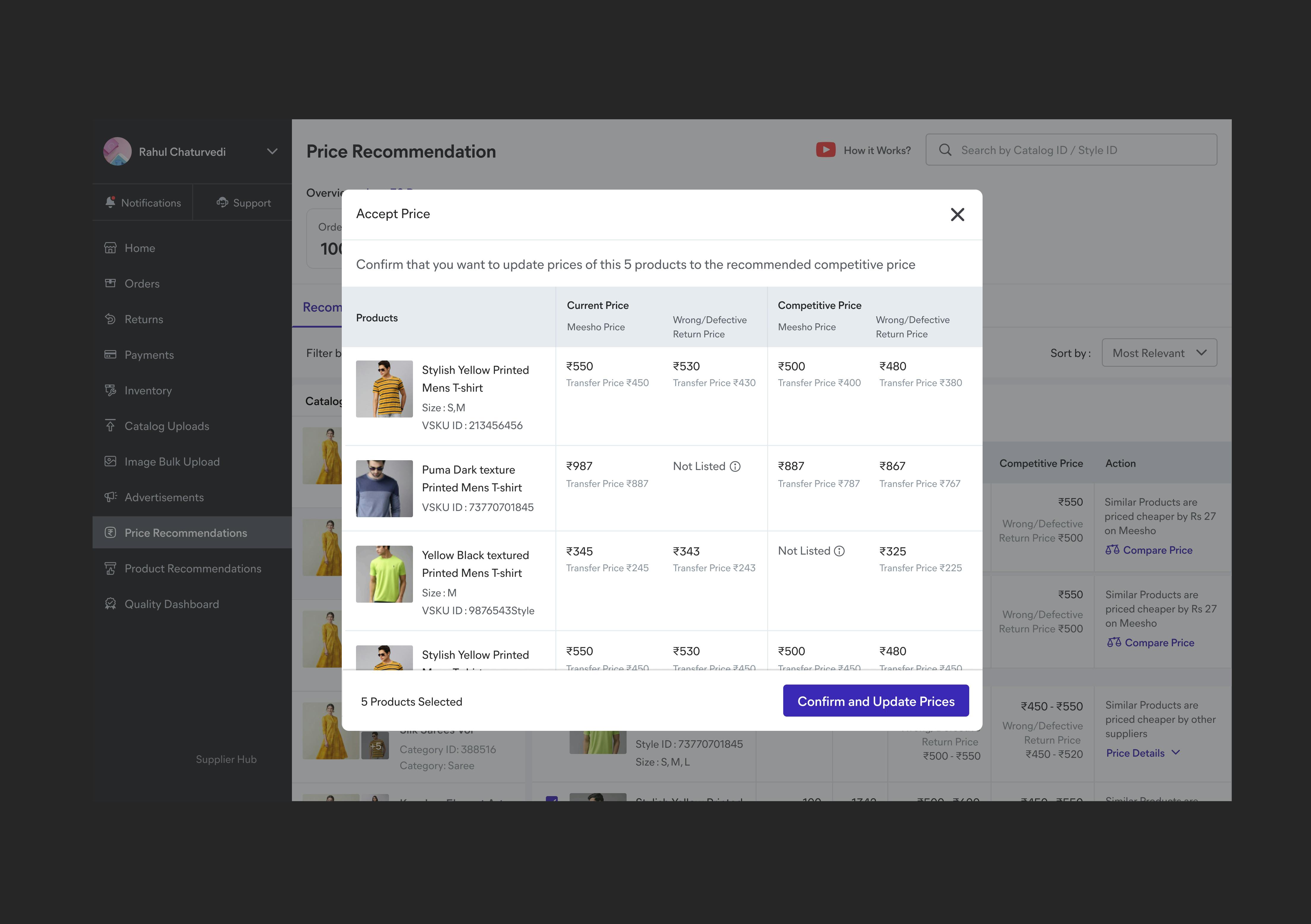
Task: Open Payments page in sidebar
Action: tap(192, 355)
